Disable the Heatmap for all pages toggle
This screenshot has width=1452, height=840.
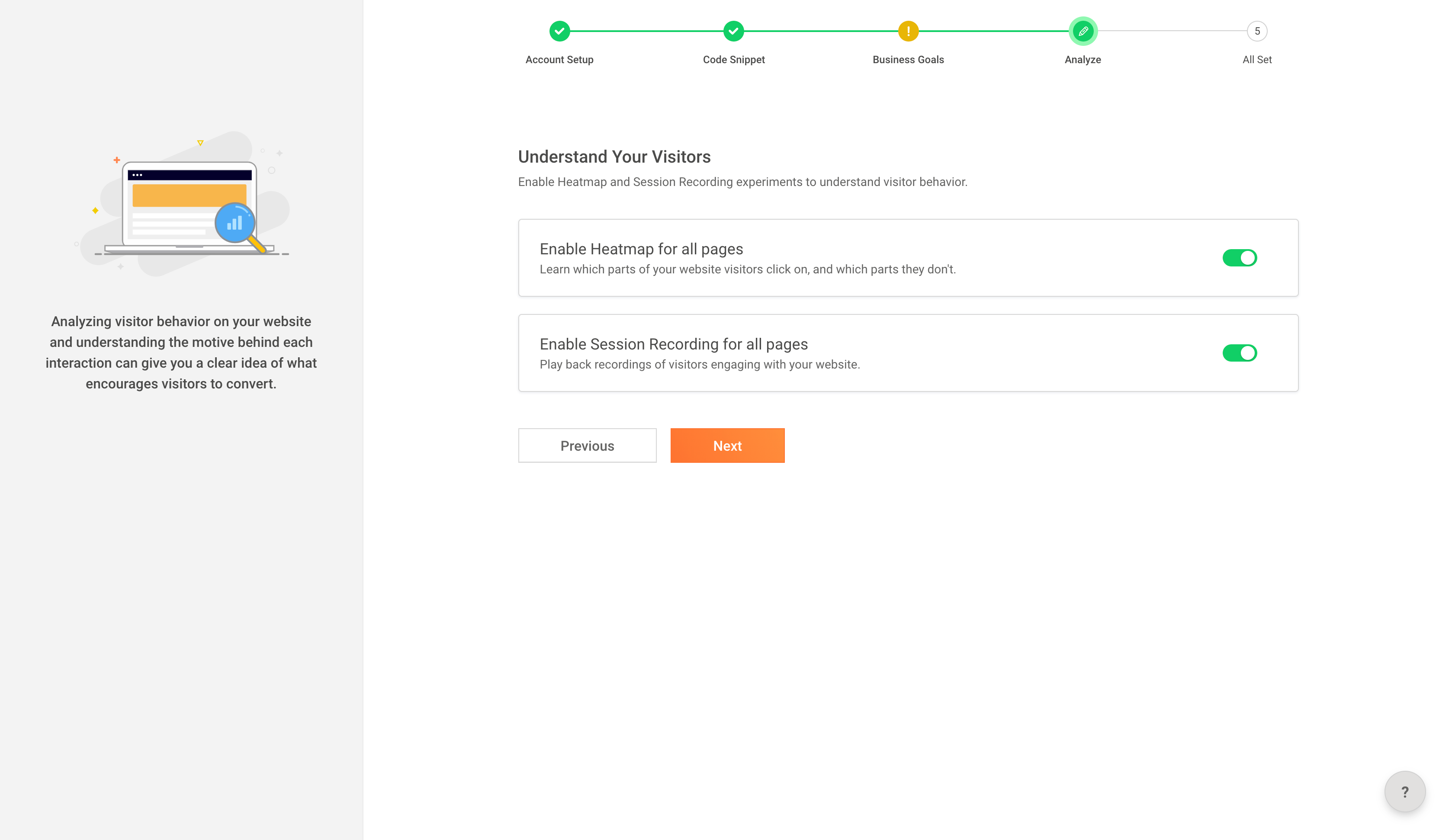click(1239, 257)
